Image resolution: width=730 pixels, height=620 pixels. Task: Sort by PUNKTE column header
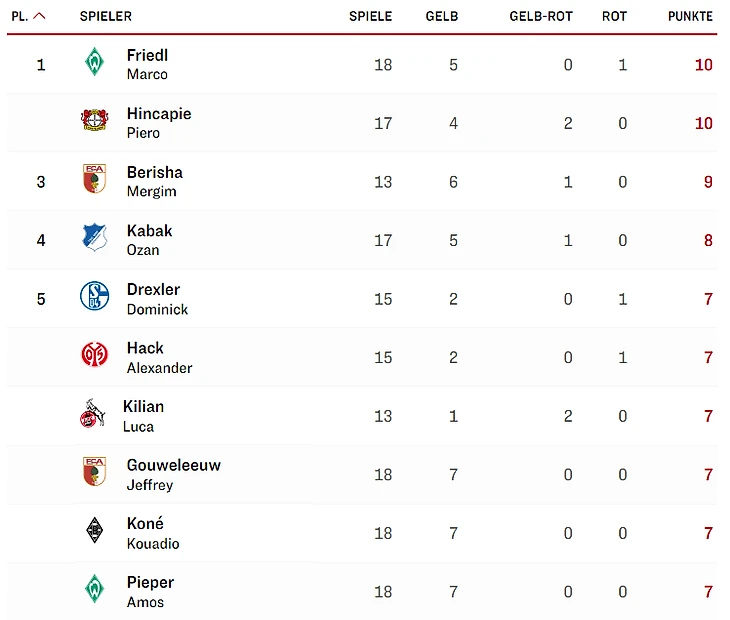pyautogui.click(x=690, y=17)
